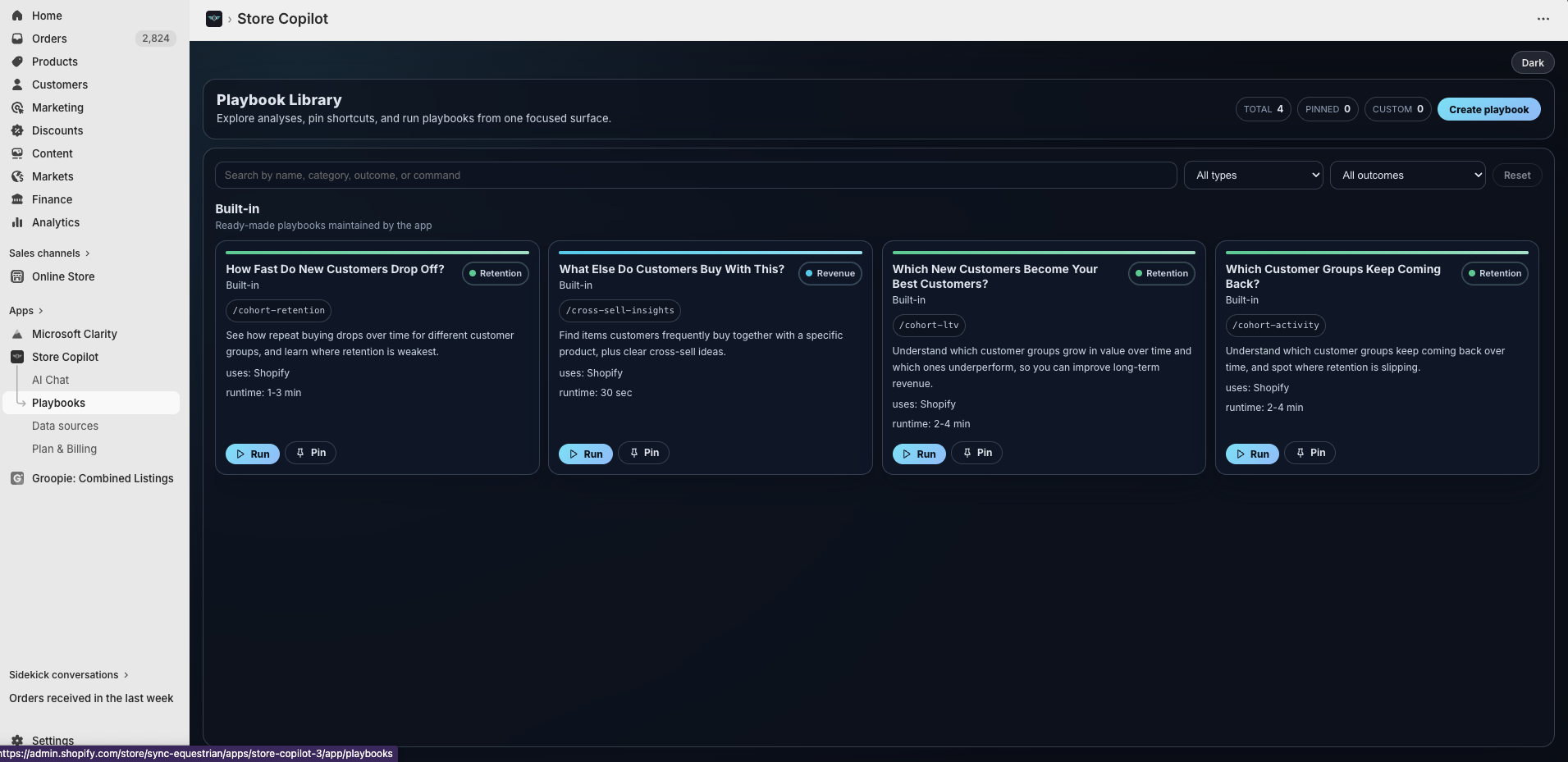
Task: Click the Products tag icon
Action: pyautogui.click(x=17, y=62)
